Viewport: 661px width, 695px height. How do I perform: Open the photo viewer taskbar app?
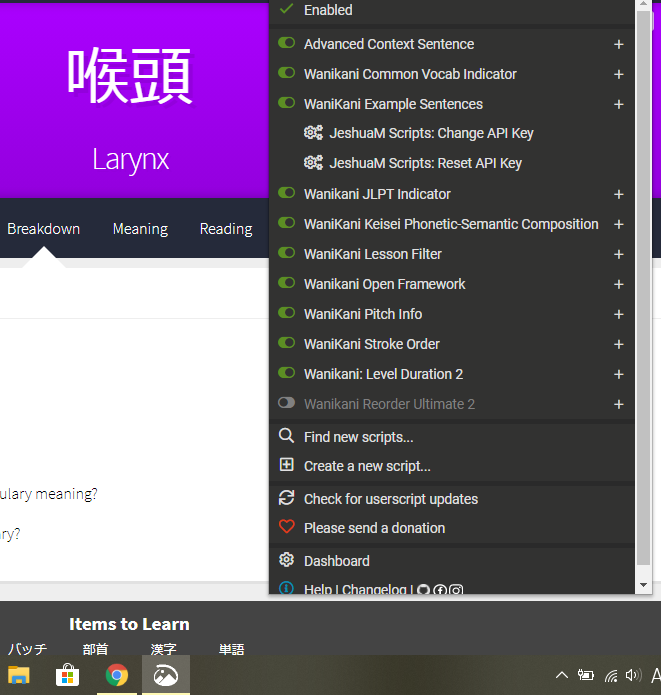click(166, 675)
